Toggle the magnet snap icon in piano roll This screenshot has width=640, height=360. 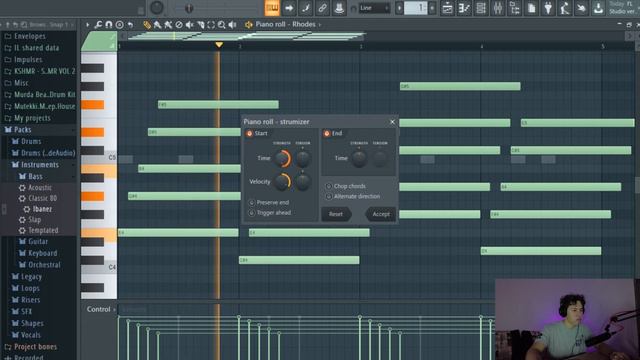(x=109, y=25)
